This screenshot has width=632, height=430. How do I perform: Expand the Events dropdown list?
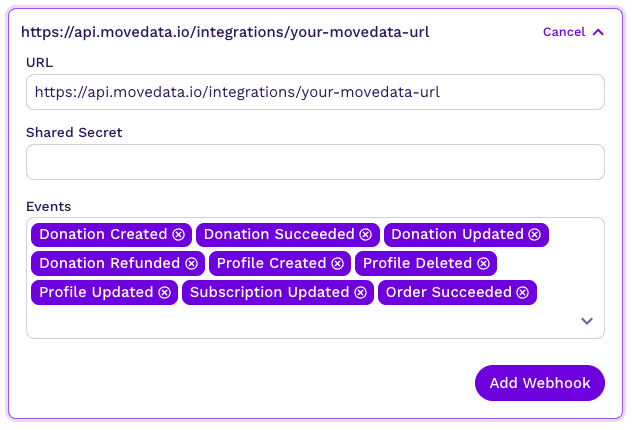click(x=587, y=321)
